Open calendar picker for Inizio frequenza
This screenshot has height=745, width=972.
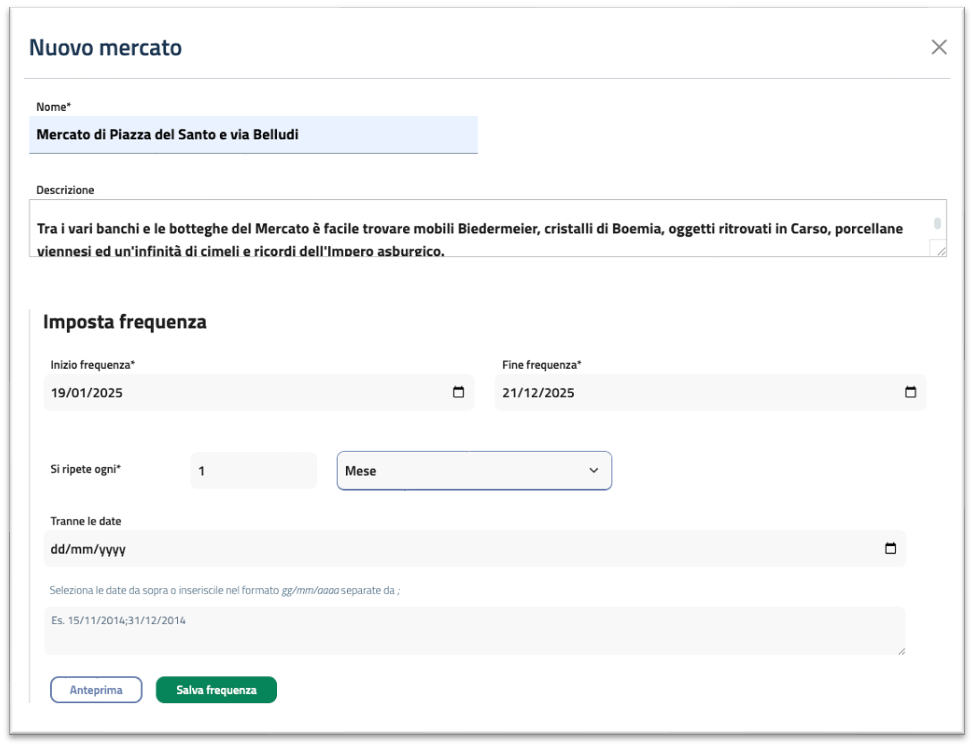(x=458, y=393)
